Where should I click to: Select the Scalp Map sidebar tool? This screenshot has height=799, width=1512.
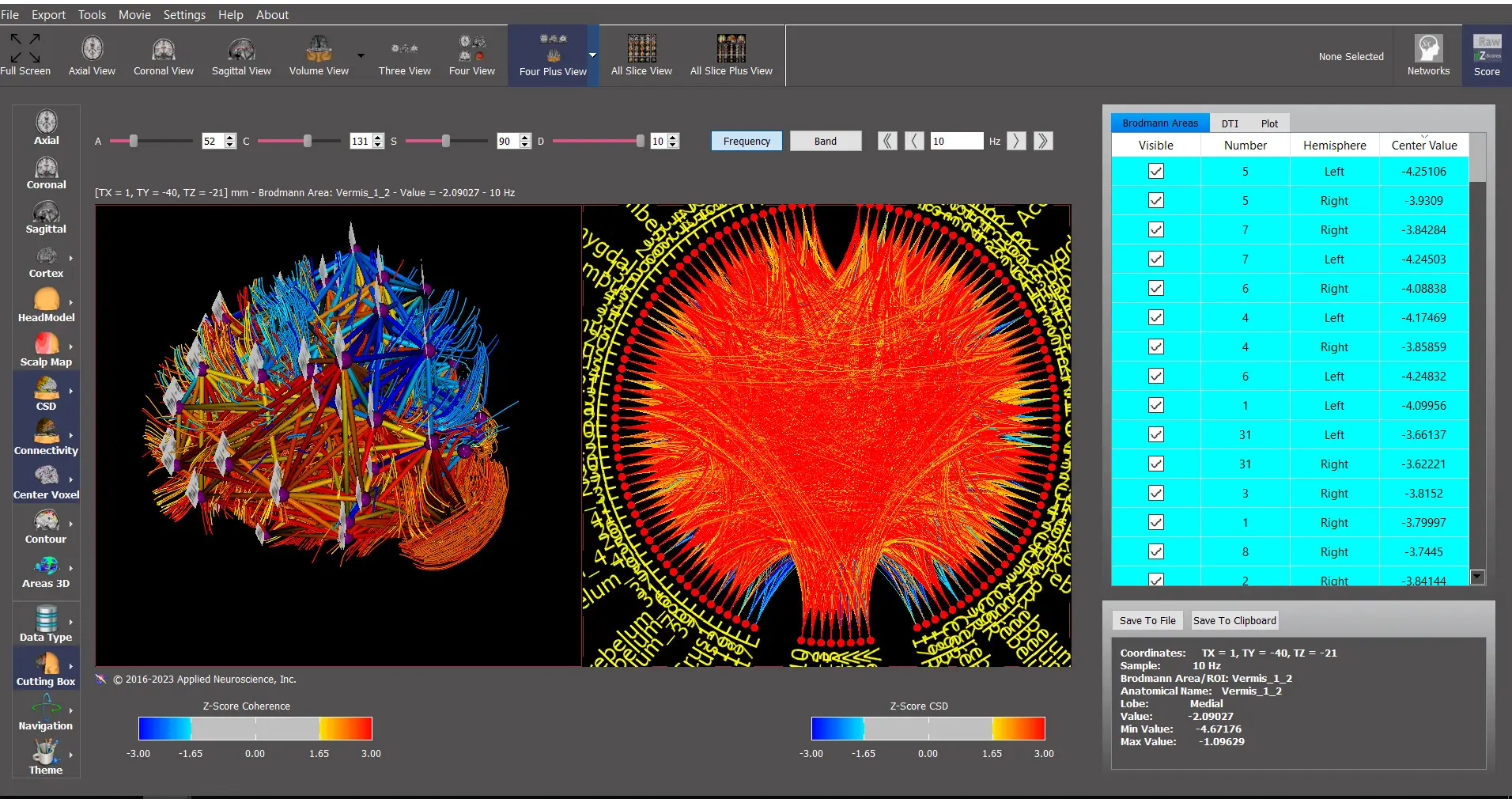46,350
